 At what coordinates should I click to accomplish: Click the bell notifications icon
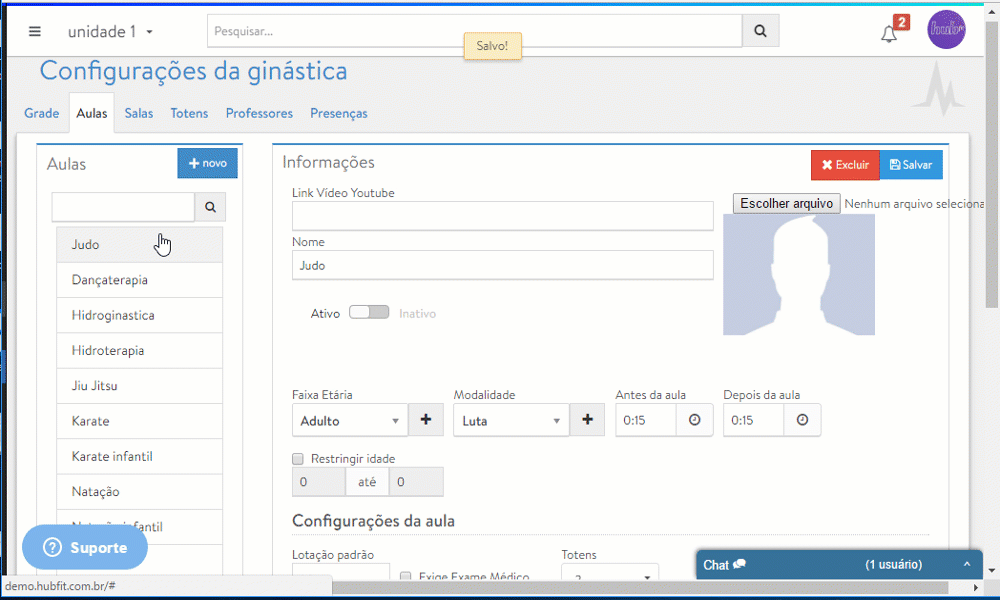[x=890, y=33]
